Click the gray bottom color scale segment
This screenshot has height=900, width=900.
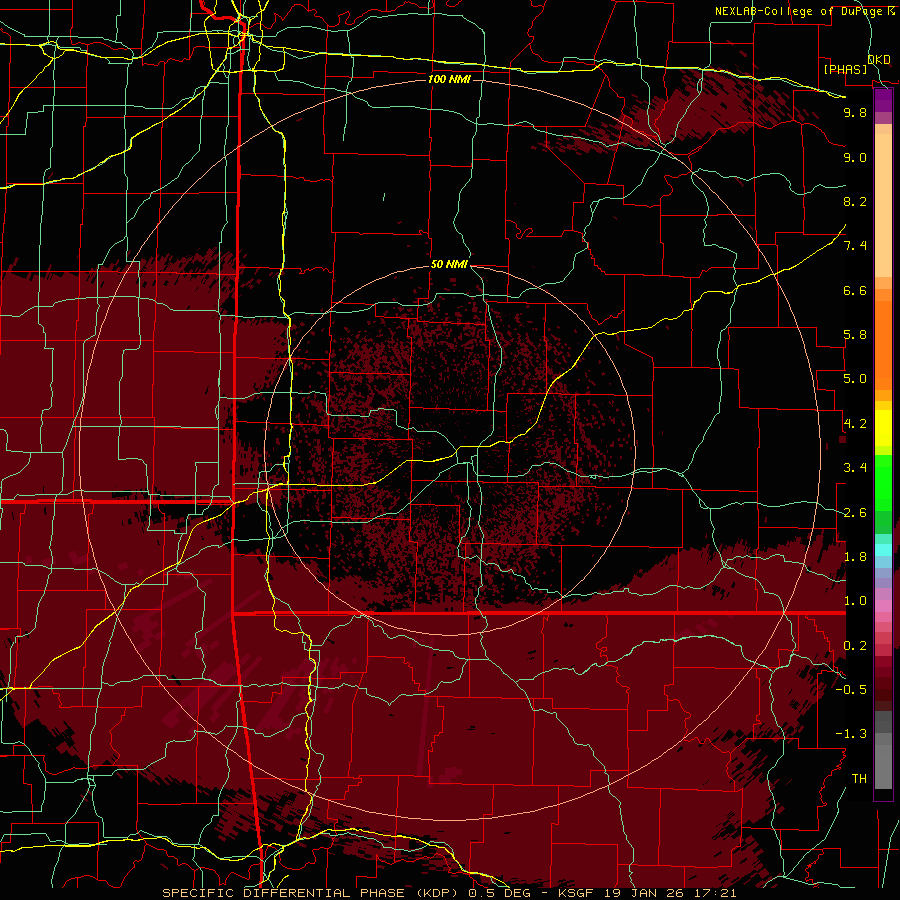coord(883,766)
